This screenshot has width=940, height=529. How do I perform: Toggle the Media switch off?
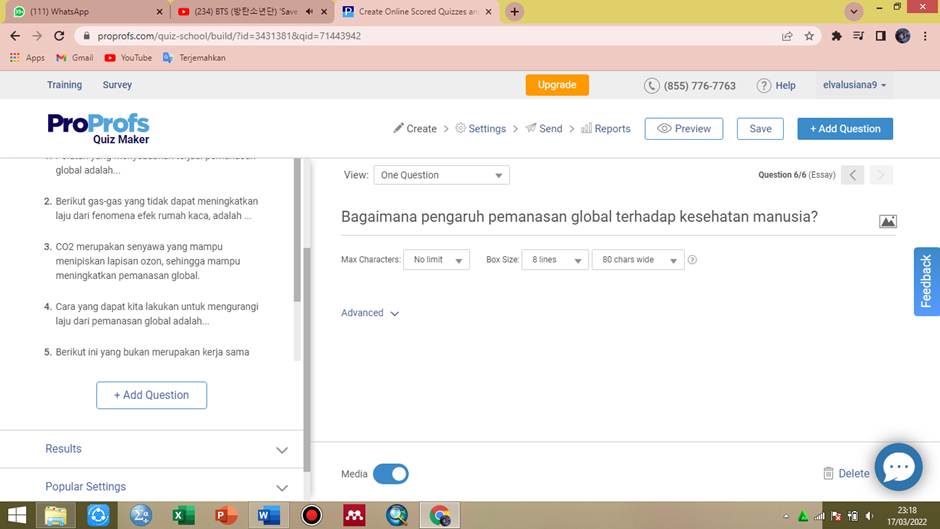pos(390,474)
